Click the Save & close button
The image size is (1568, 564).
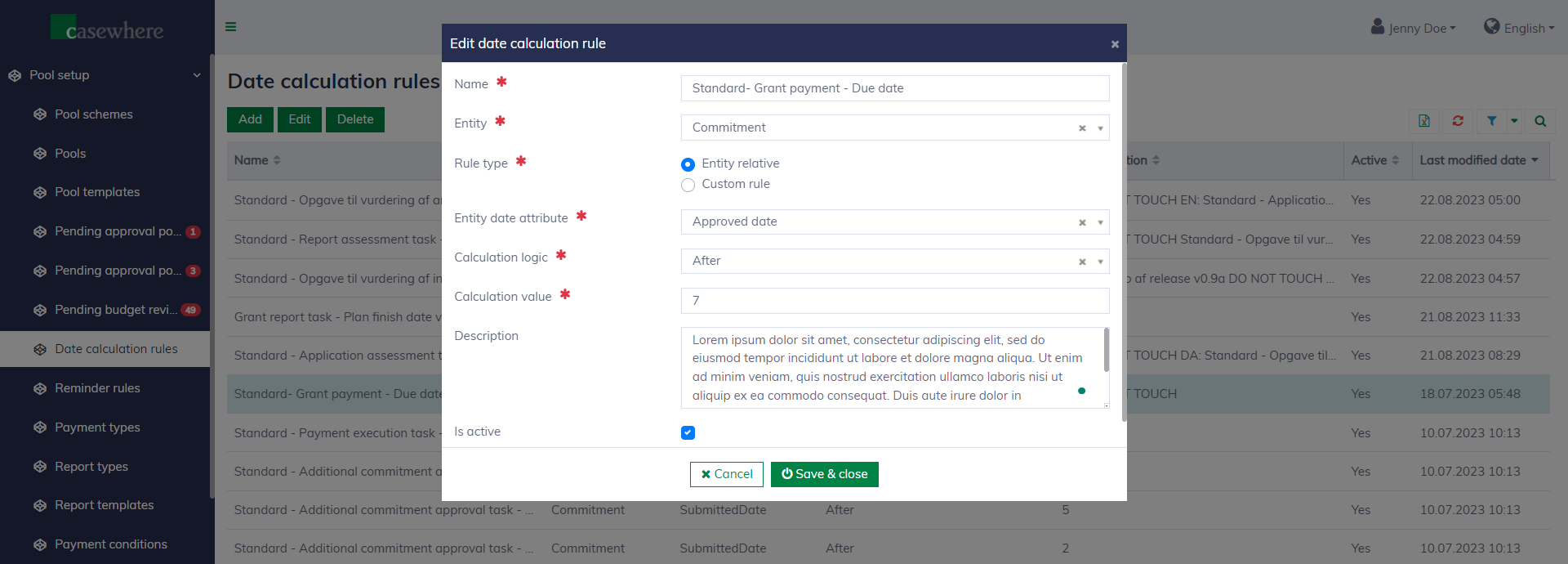824,474
